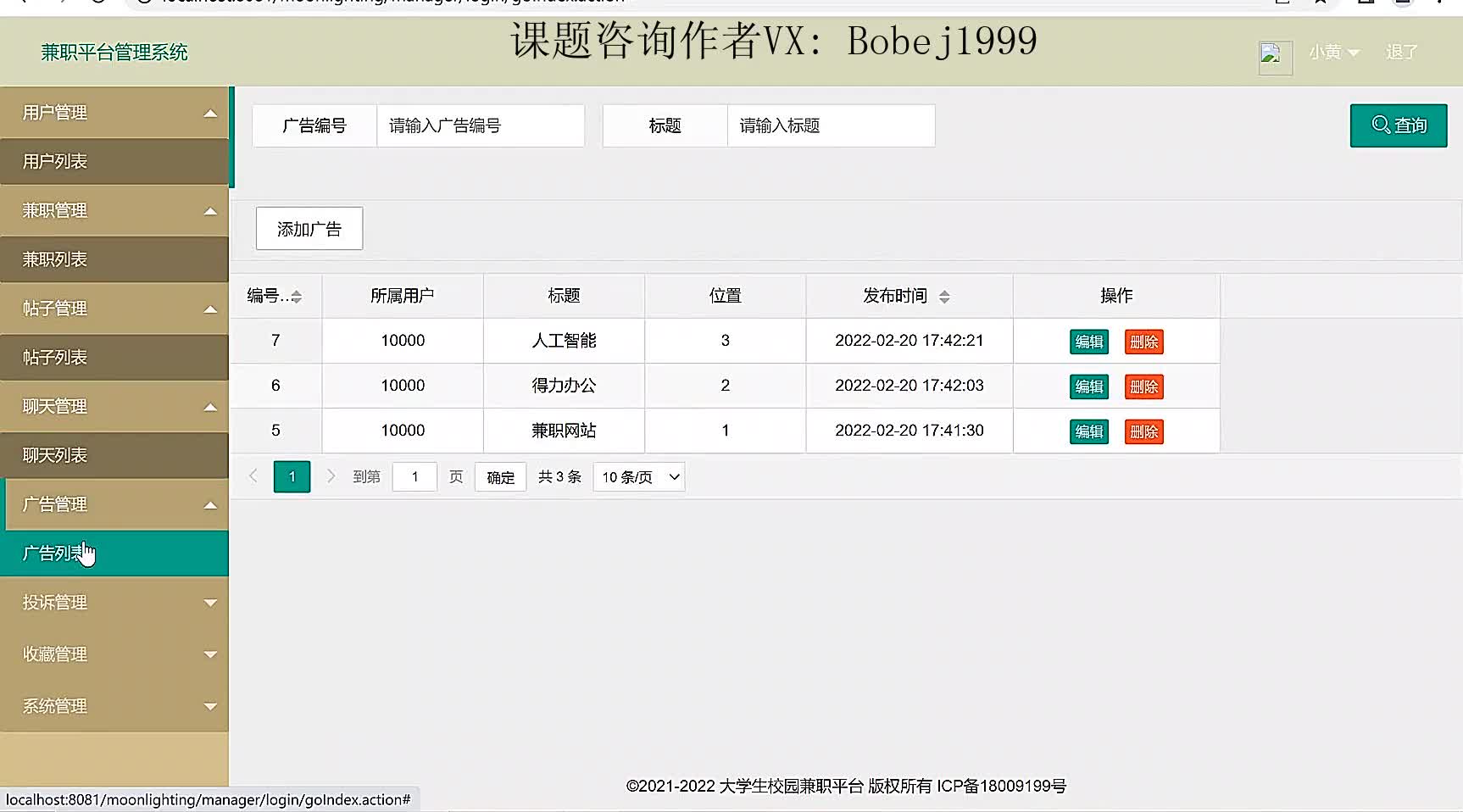
Task: Click the 共 3 条 total count text
Action: pyautogui.click(x=559, y=477)
